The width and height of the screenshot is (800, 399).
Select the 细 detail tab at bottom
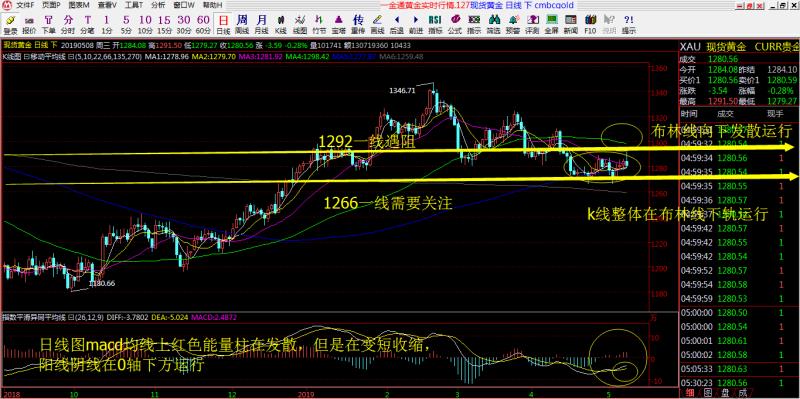point(689,393)
